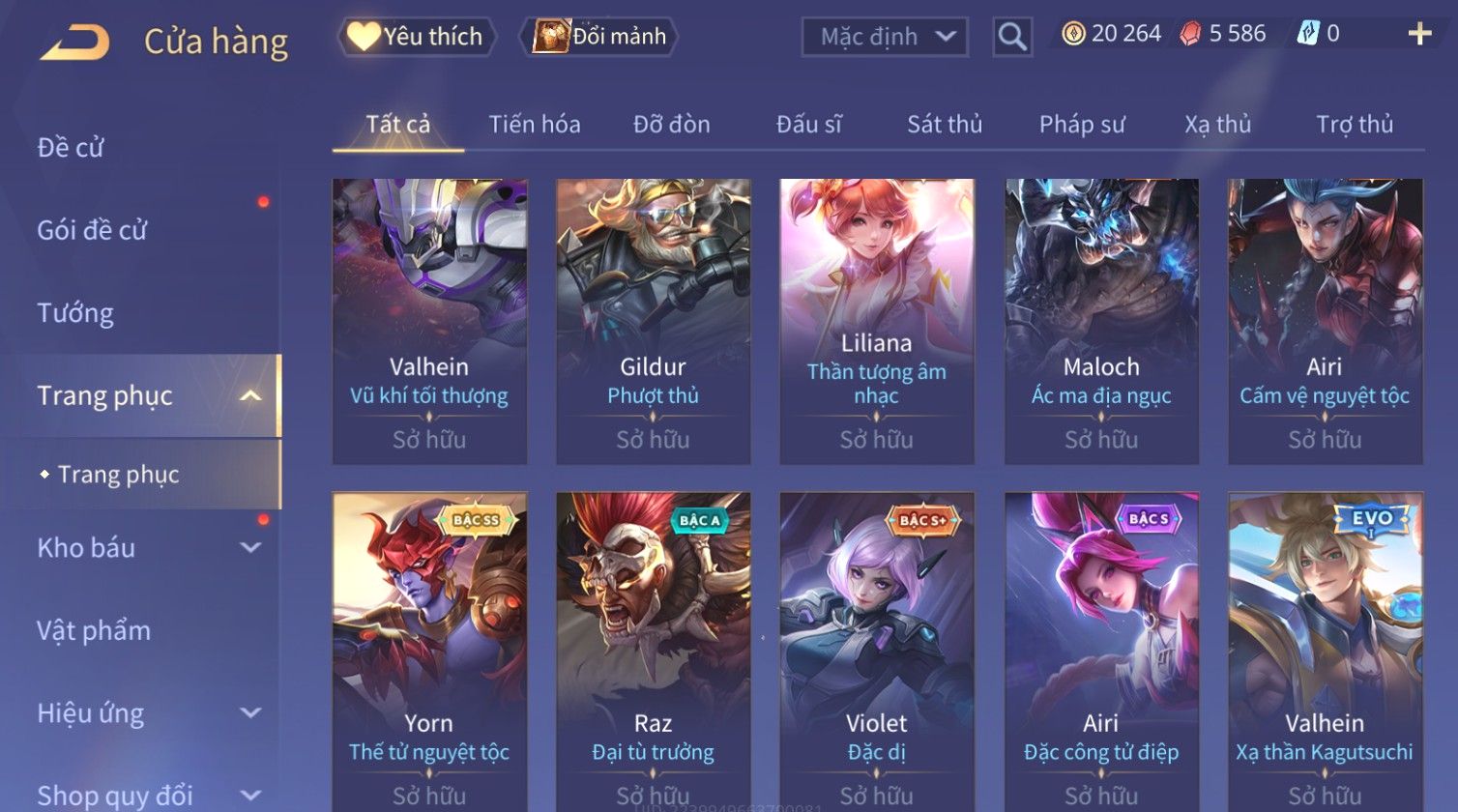Screen dimensions: 1458x812
Task: Switch to the Sát thủ tab
Action: [x=944, y=124]
